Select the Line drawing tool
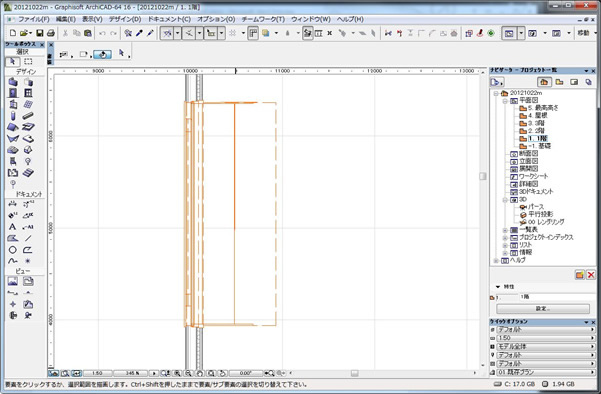This screenshot has width=601, height=394. [x=28, y=238]
